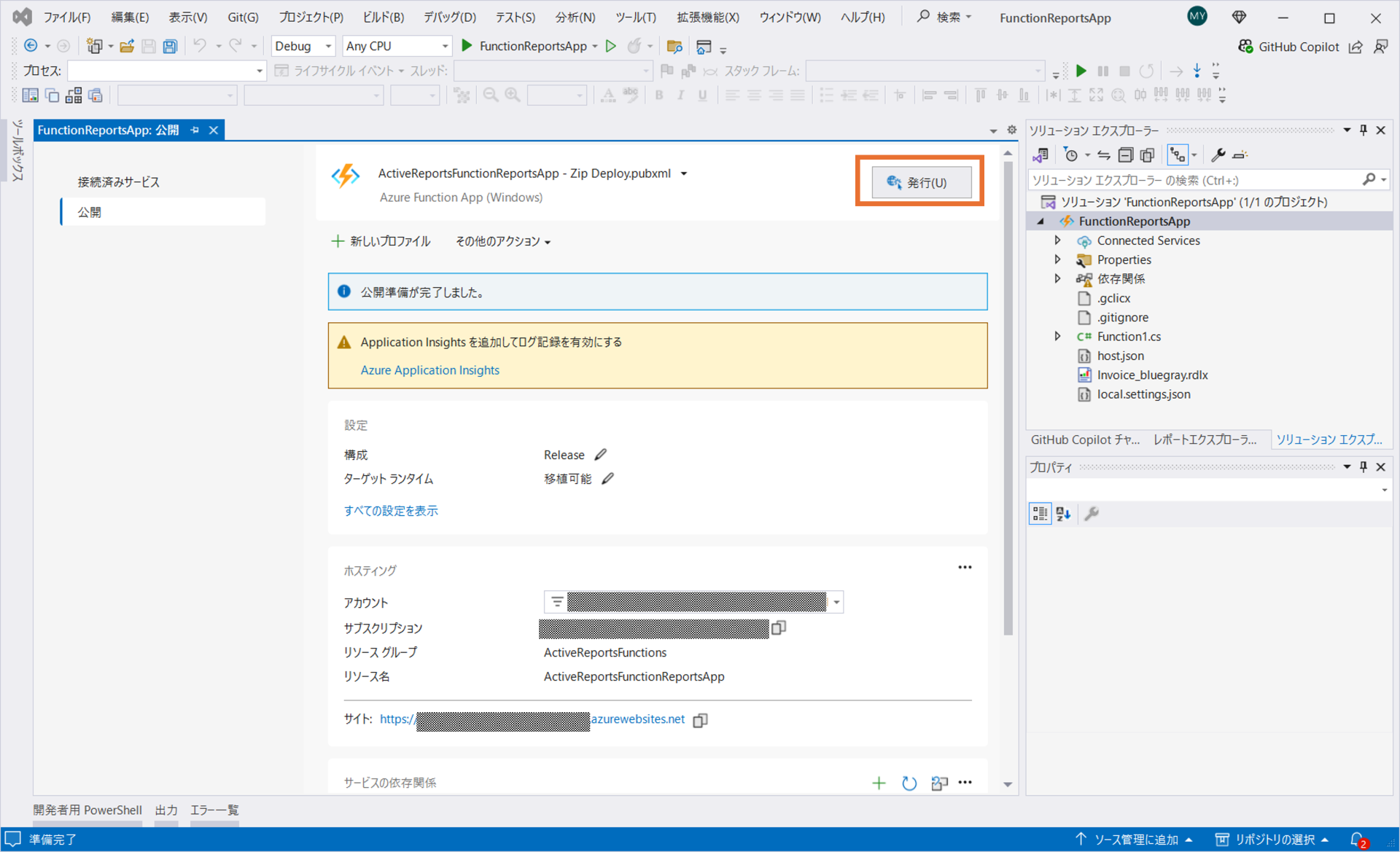Switch to GitHub Copilot チャット tab
Viewport: 1400px width, 852px height.
click(x=1084, y=439)
